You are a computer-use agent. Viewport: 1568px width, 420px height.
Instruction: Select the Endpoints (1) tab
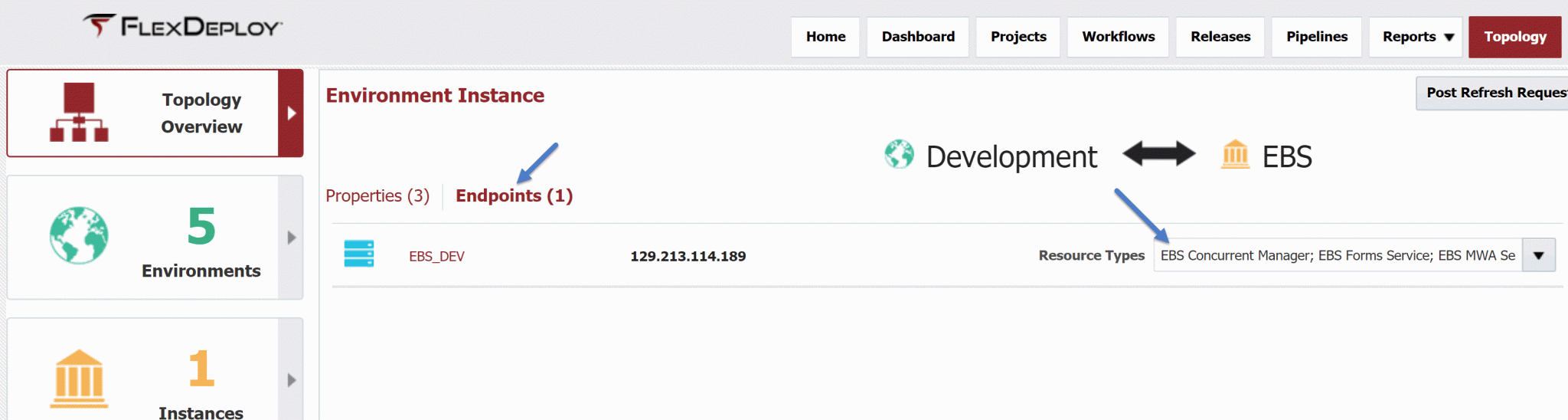[x=514, y=196]
